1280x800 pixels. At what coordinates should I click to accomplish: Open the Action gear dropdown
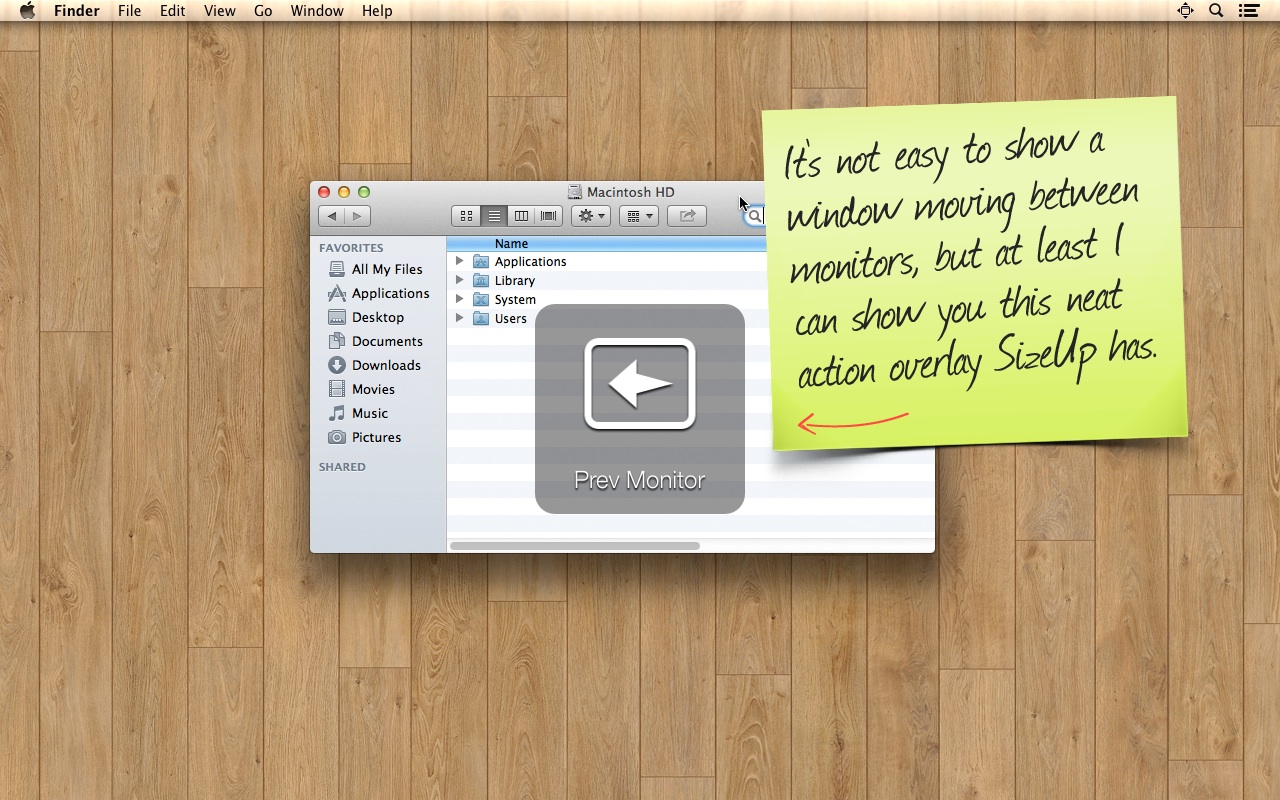click(x=591, y=216)
